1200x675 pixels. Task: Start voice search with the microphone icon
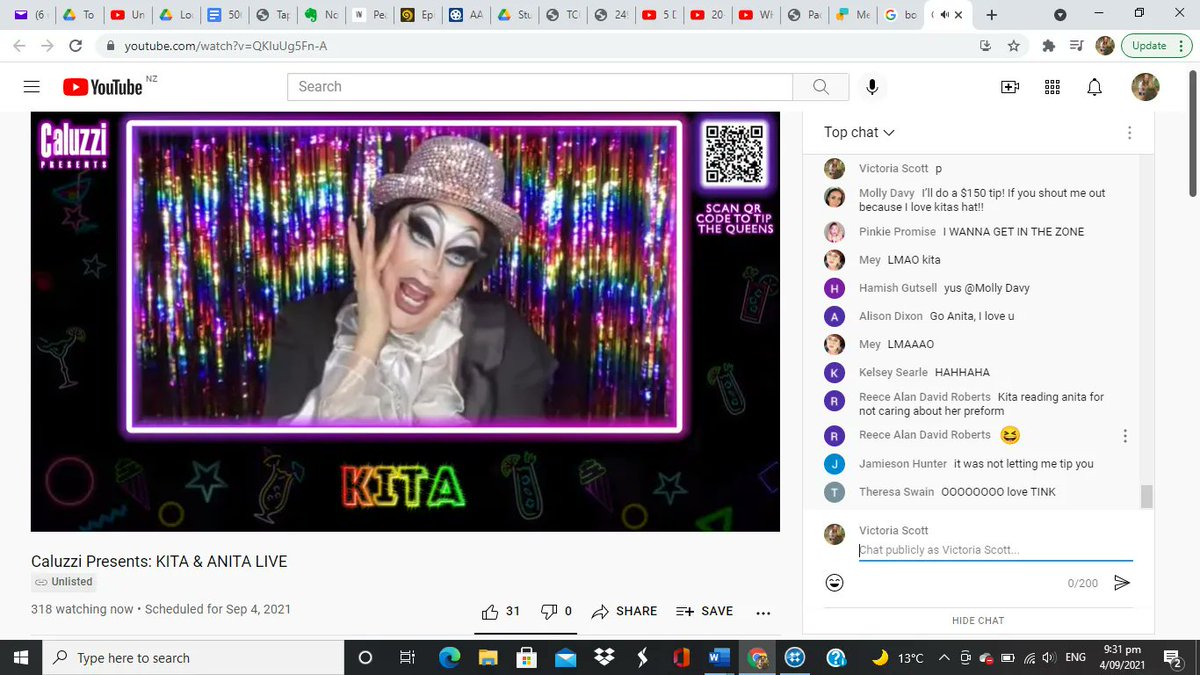872,87
